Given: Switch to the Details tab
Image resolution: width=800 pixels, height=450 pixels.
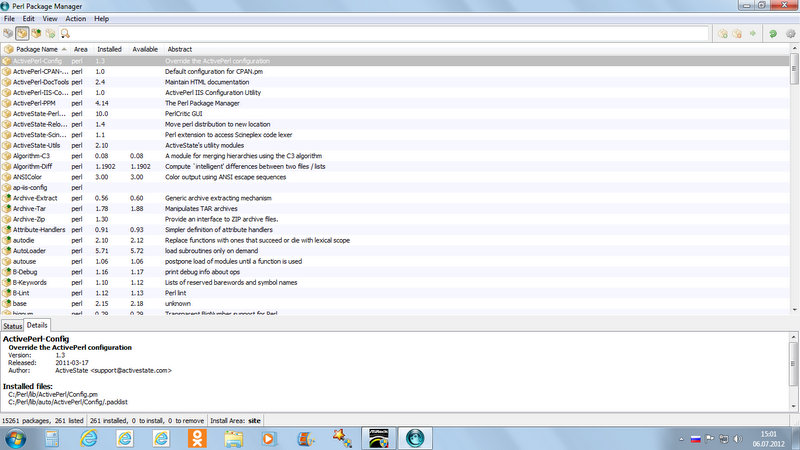Looking at the screenshot, I should [37, 325].
